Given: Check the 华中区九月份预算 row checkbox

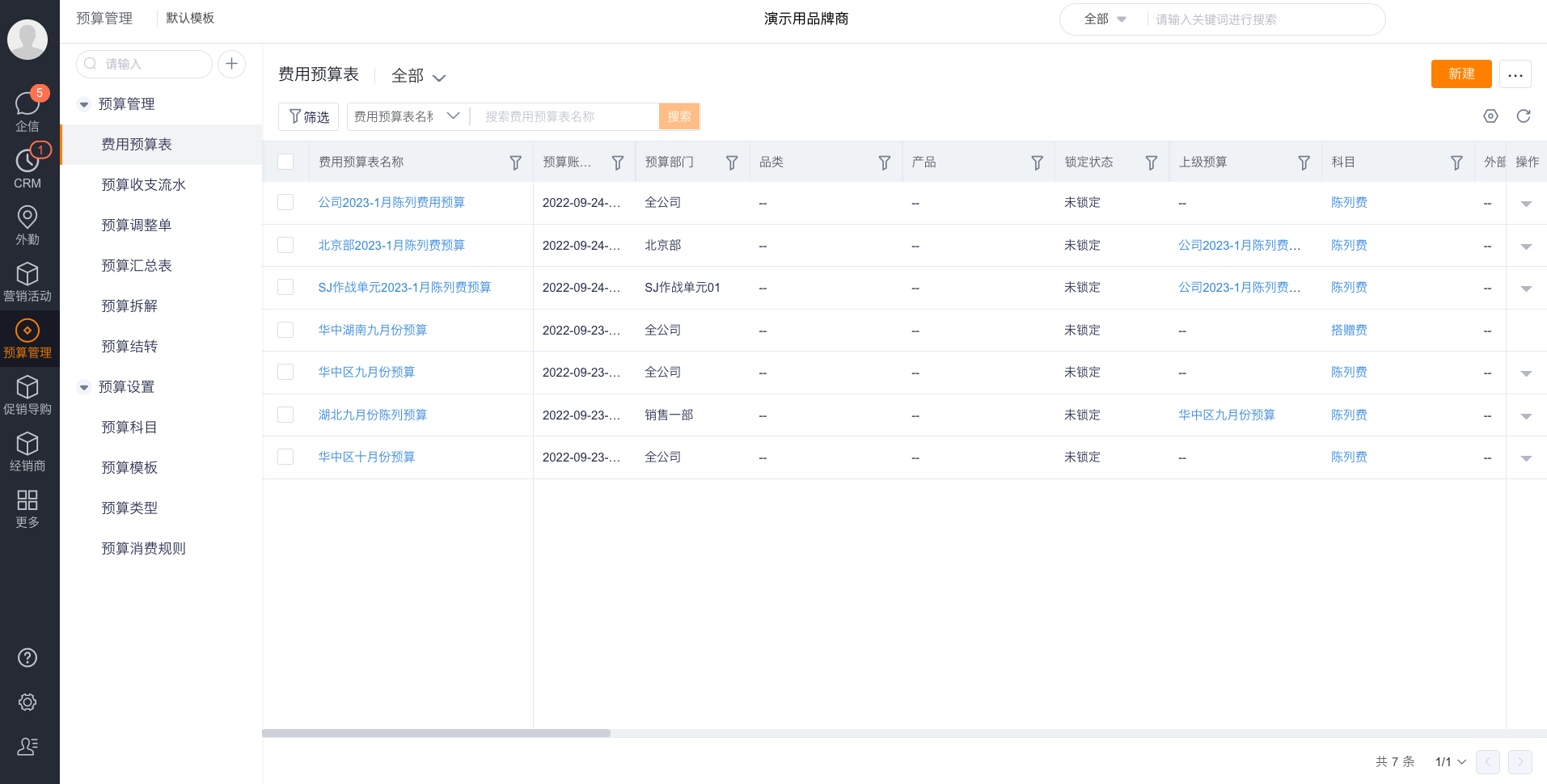Looking at the screenshot, I should pos(285,372).
